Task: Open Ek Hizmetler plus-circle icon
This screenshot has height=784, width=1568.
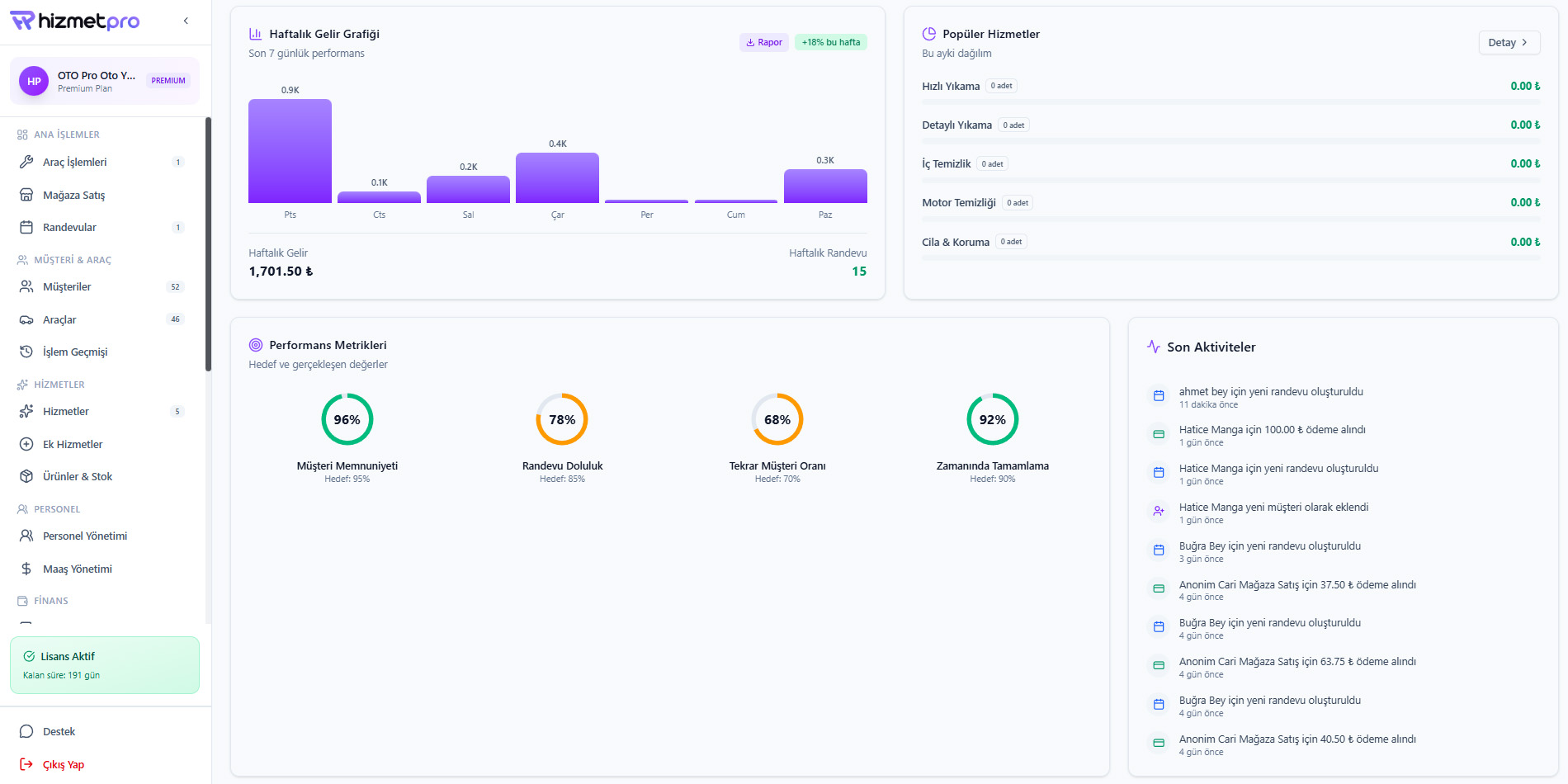Action: point(26,444)
